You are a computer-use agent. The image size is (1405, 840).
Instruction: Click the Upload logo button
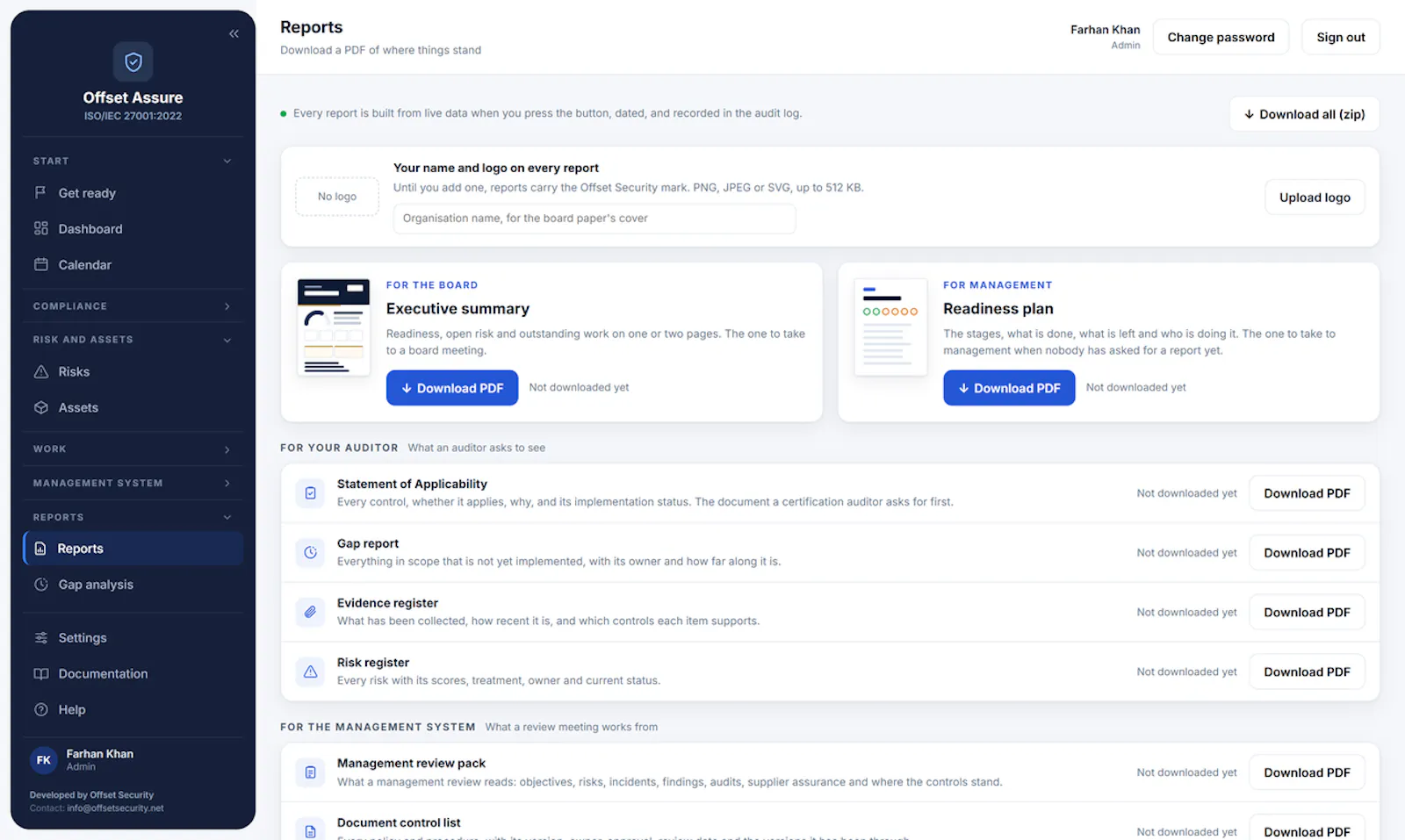[x=1315, y=197]
